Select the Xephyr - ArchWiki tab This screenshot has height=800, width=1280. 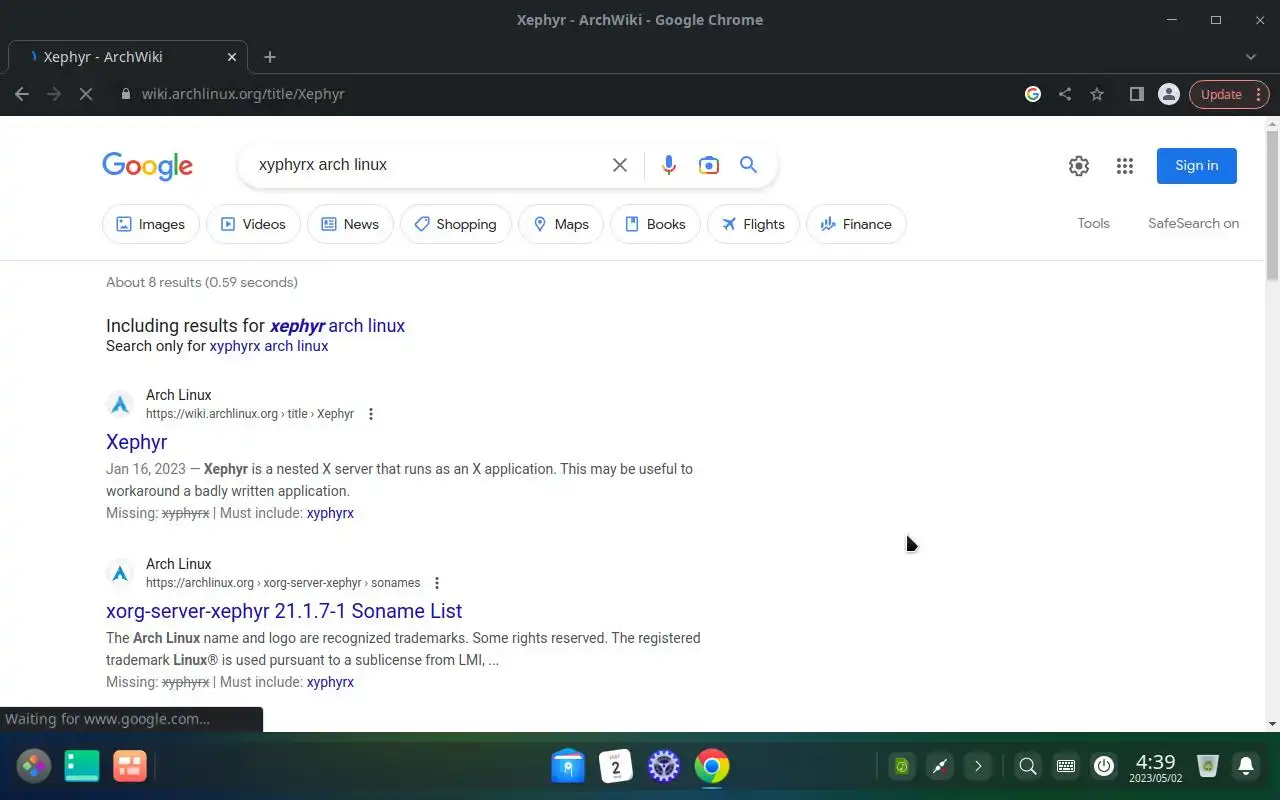130,57
